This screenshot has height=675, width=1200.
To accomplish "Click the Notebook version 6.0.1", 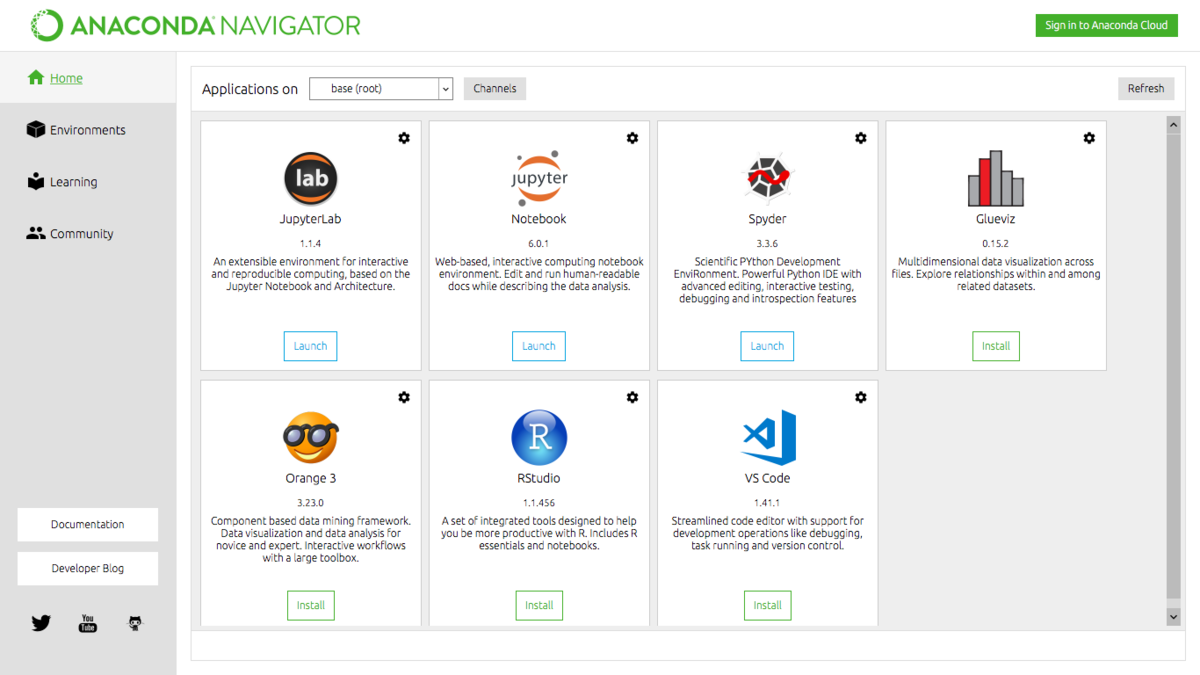I will pos(539,243).
